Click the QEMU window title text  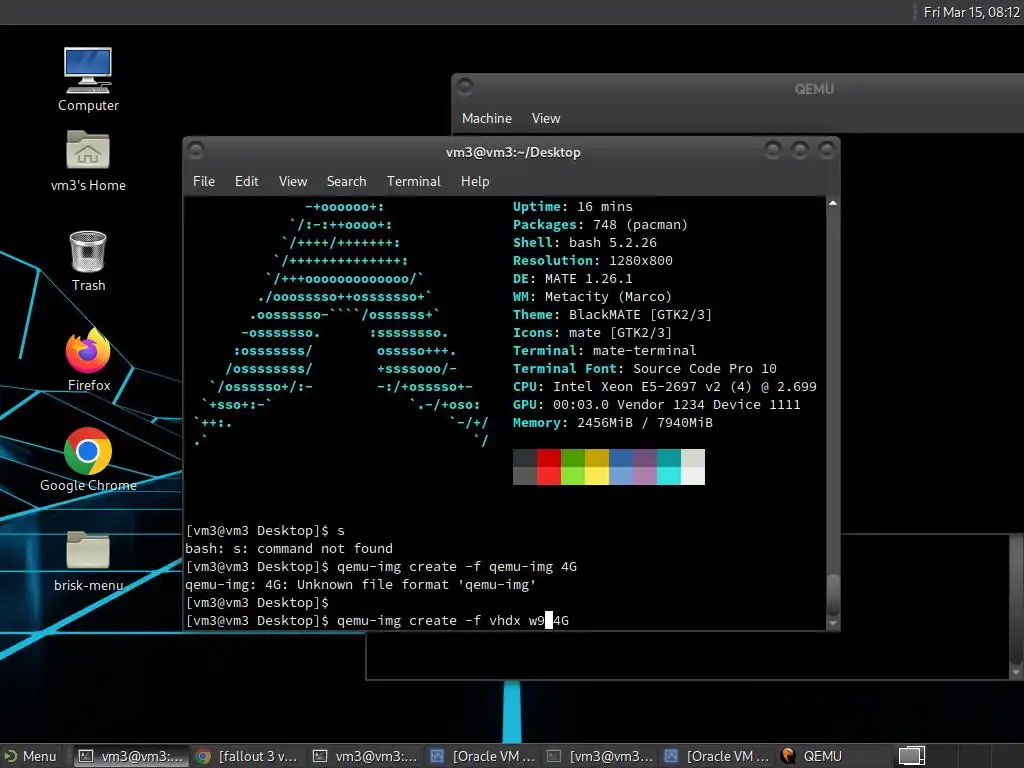(814, 89)
